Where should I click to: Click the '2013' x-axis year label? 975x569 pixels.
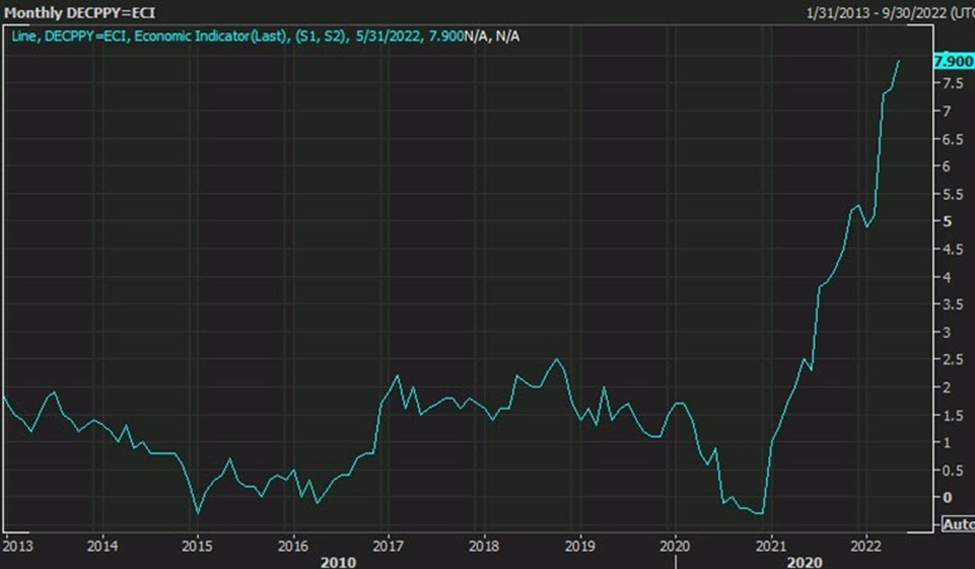pos(18,546)
